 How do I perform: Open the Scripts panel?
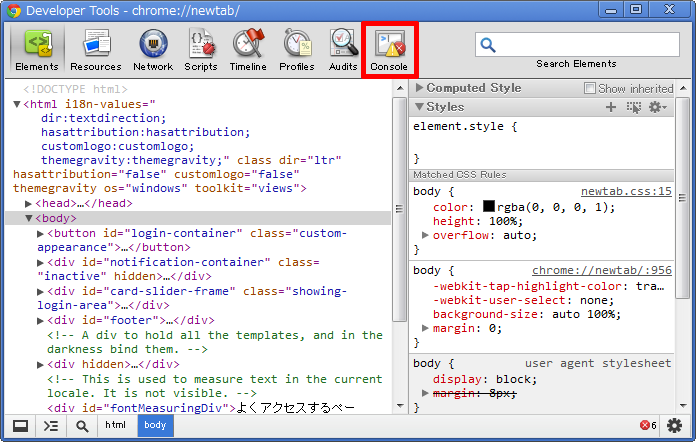201,50
